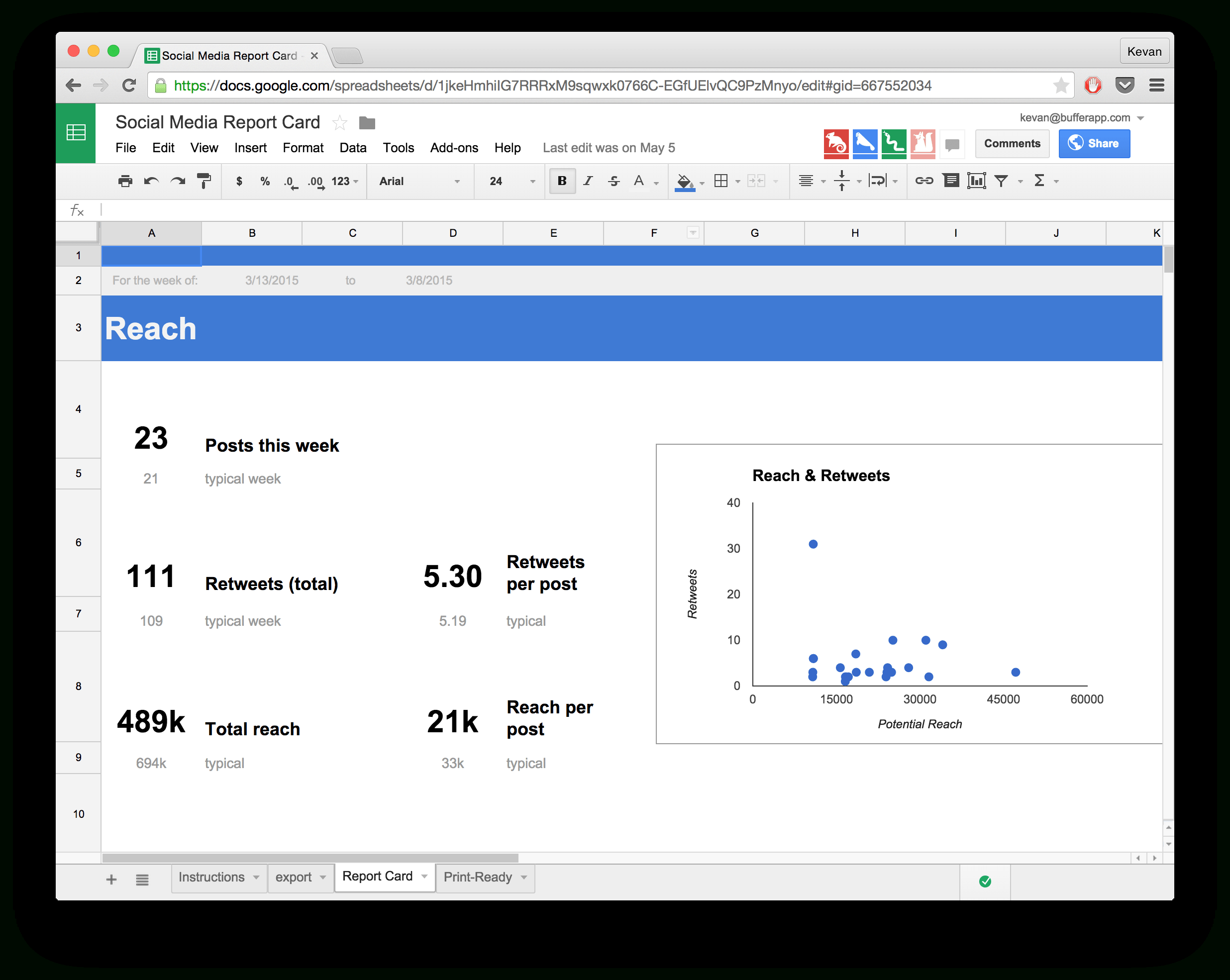Screen dimensions: 1230x980
Task: Click the borders icon in toolbar
Action: (x=721, y=181)
